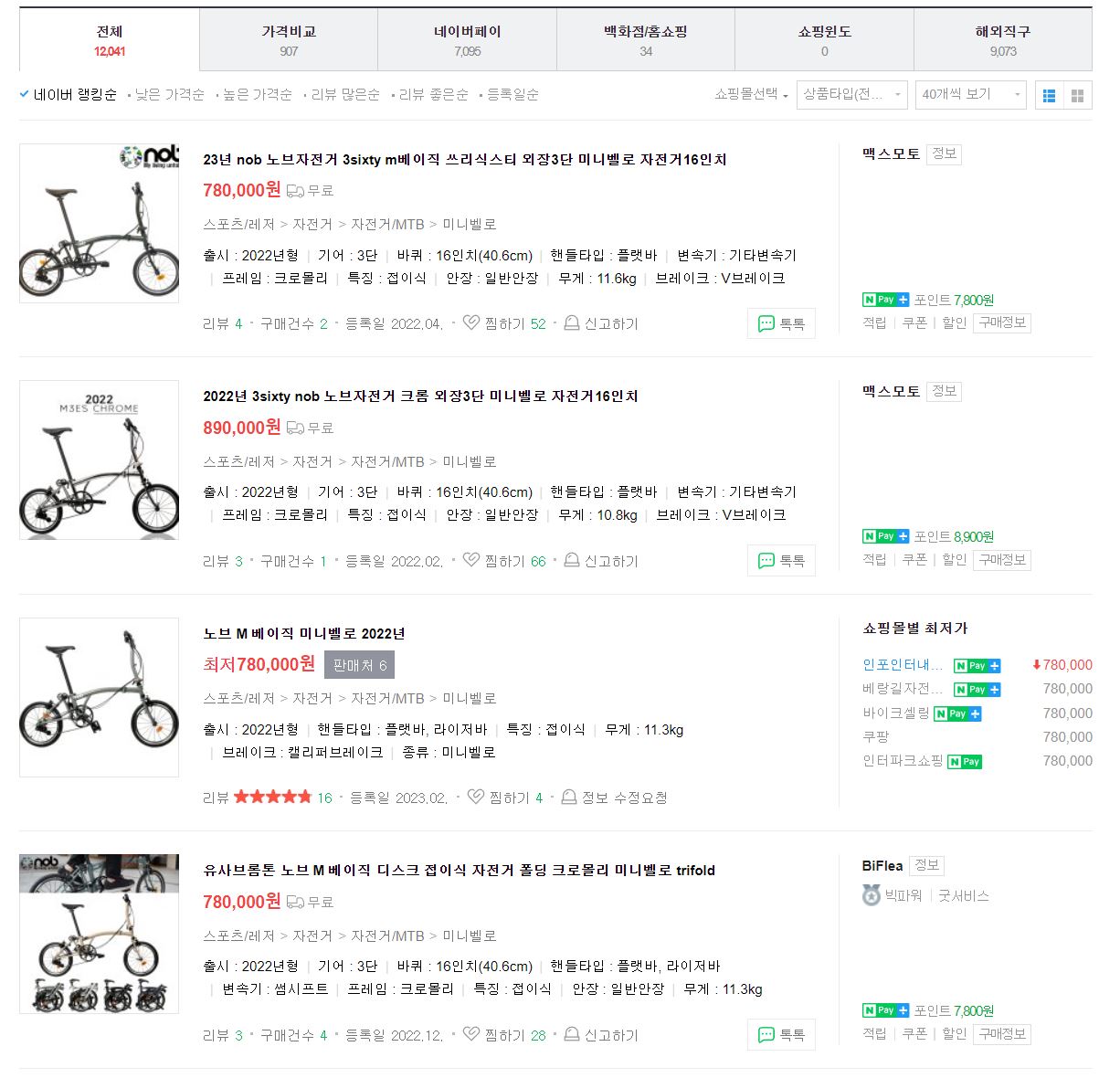Open 톡톡 chat for 2022년 3sixty chrome item

[781, 560]
